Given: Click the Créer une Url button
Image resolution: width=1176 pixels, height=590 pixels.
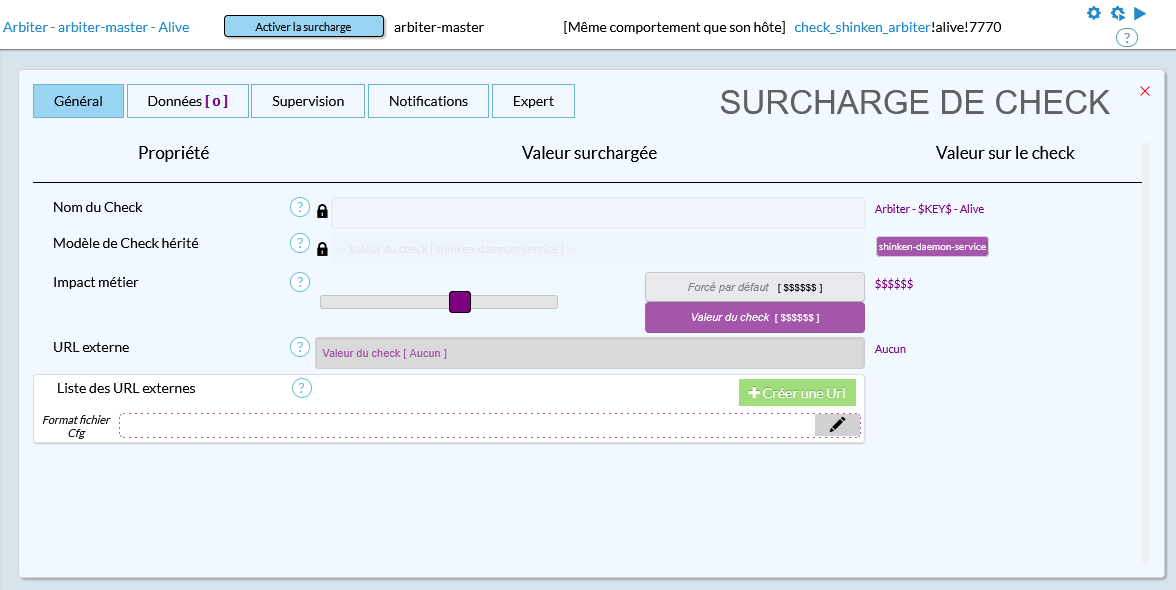Looking at the screenshot, I should [x=797, y=393].
